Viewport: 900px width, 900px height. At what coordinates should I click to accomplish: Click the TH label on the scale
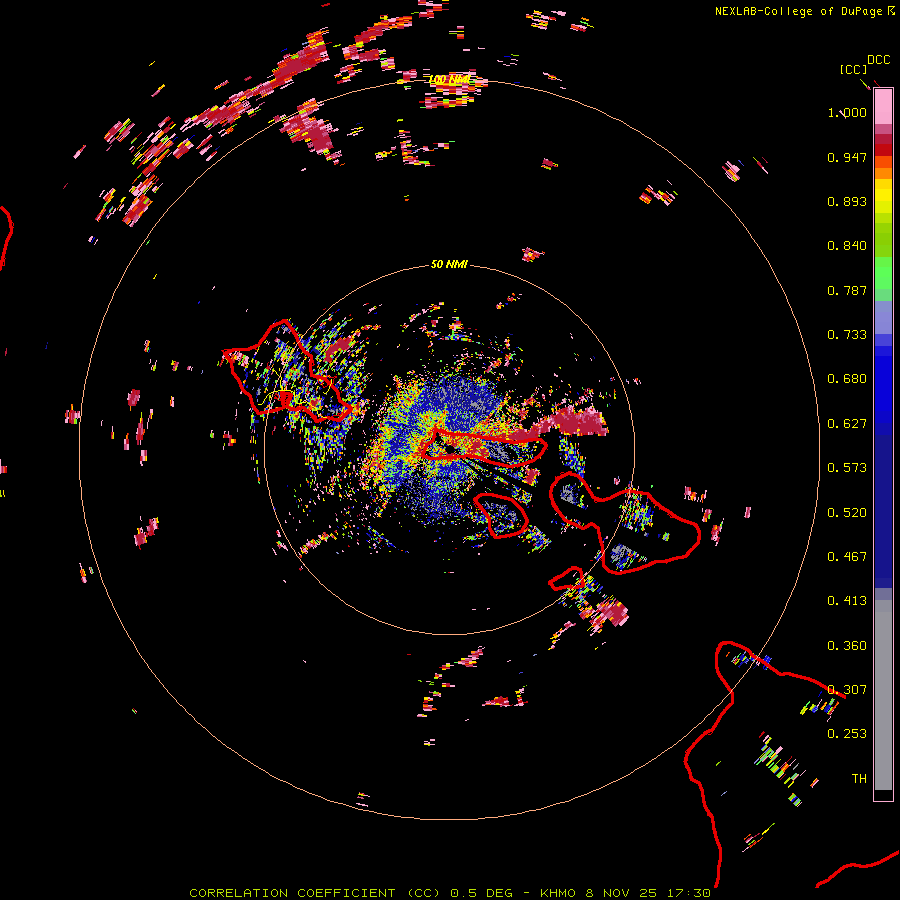point(859,779)
